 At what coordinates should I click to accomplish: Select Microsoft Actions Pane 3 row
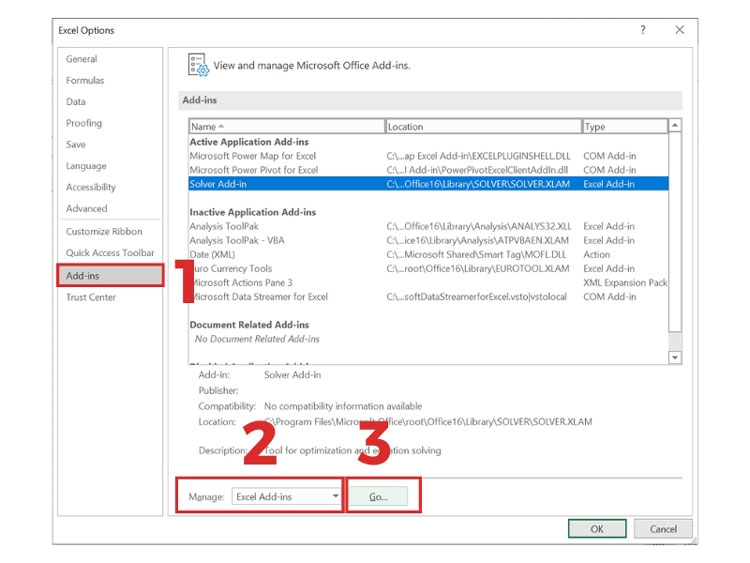pos(428,283)
